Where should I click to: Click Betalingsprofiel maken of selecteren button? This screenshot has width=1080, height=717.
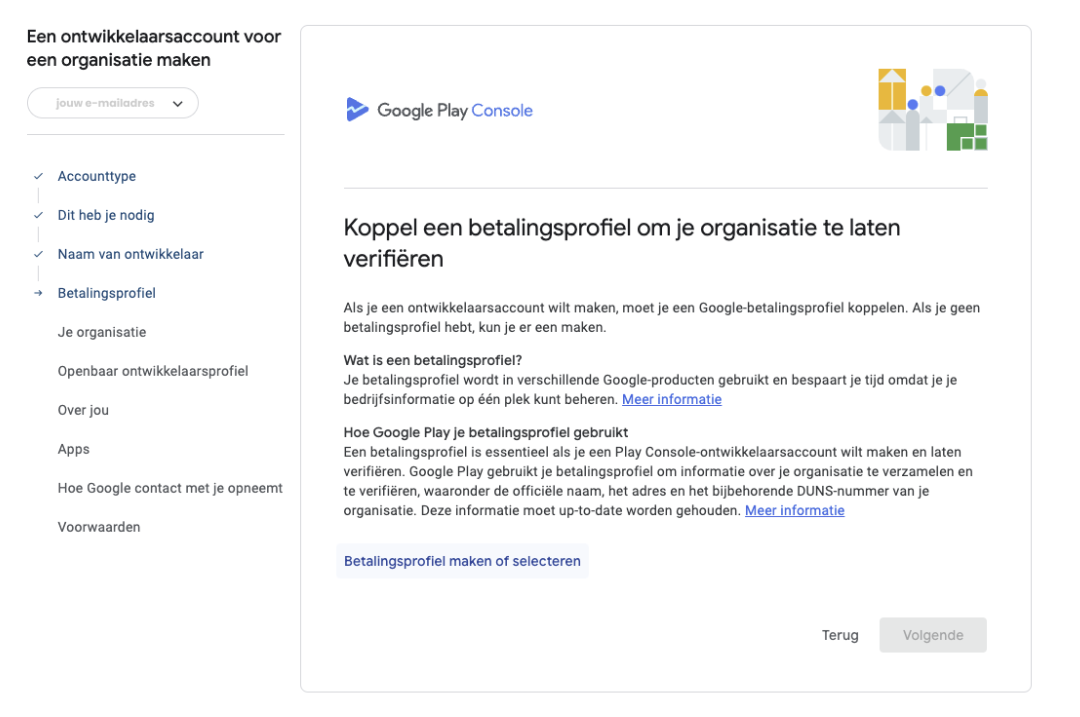462,561
